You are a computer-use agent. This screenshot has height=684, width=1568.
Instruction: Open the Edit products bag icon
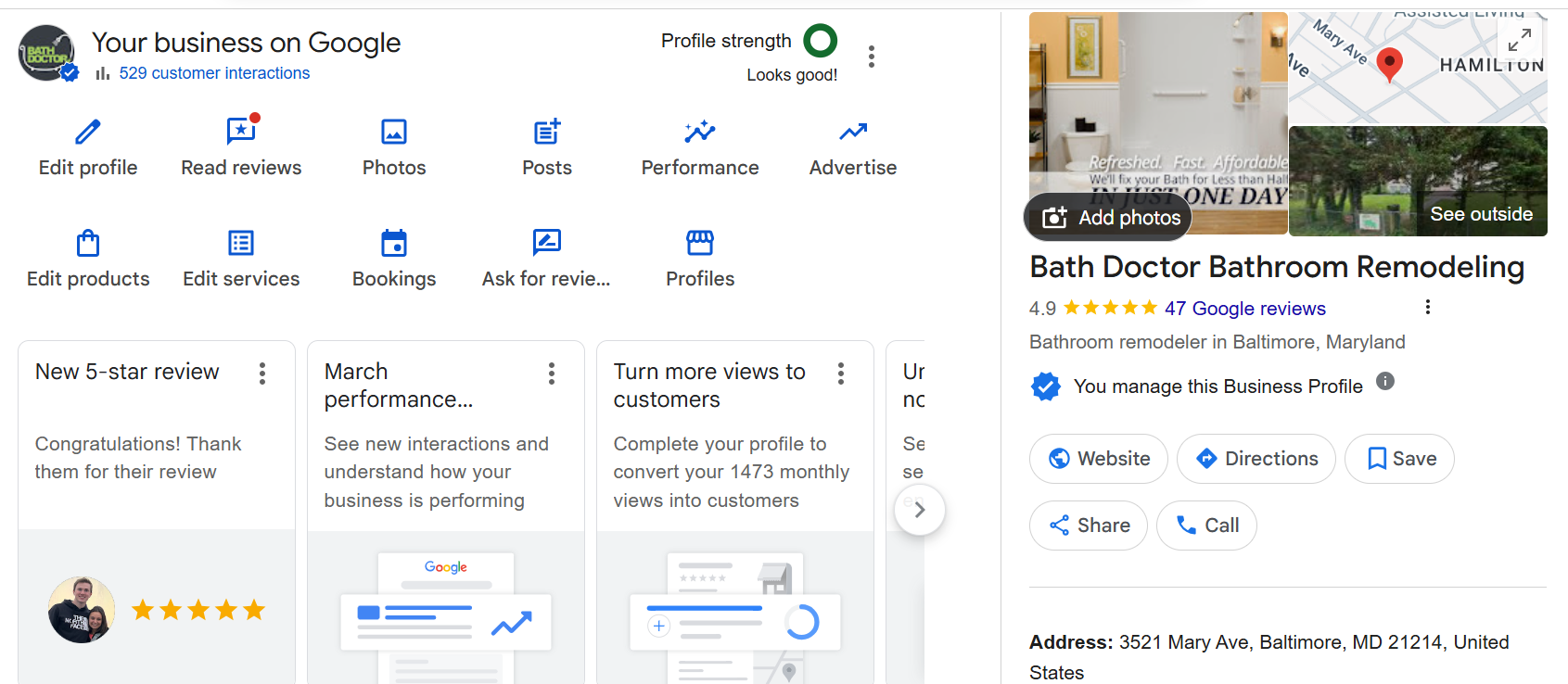click(x=88, y=243)
